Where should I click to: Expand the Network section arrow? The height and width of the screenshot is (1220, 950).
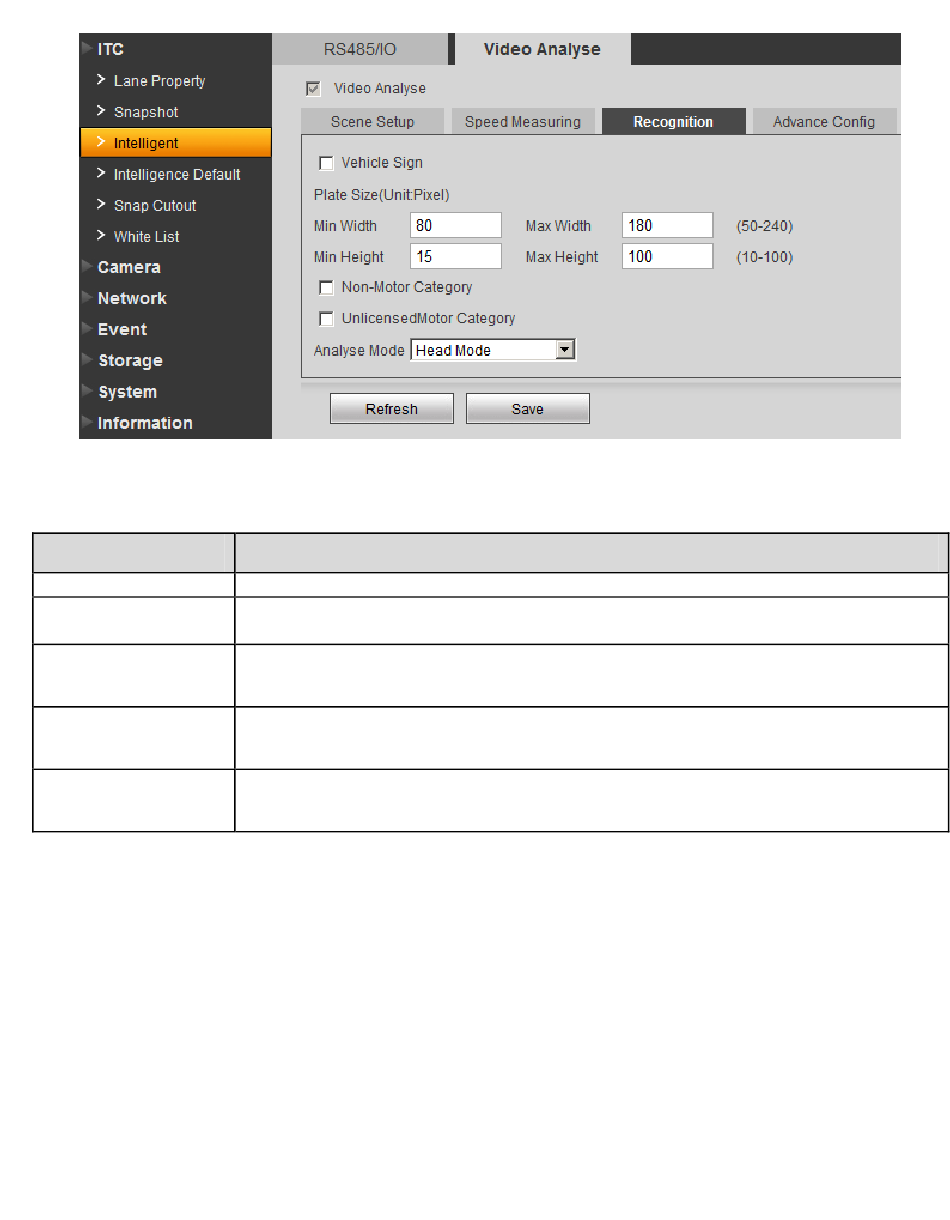(88, 298)
